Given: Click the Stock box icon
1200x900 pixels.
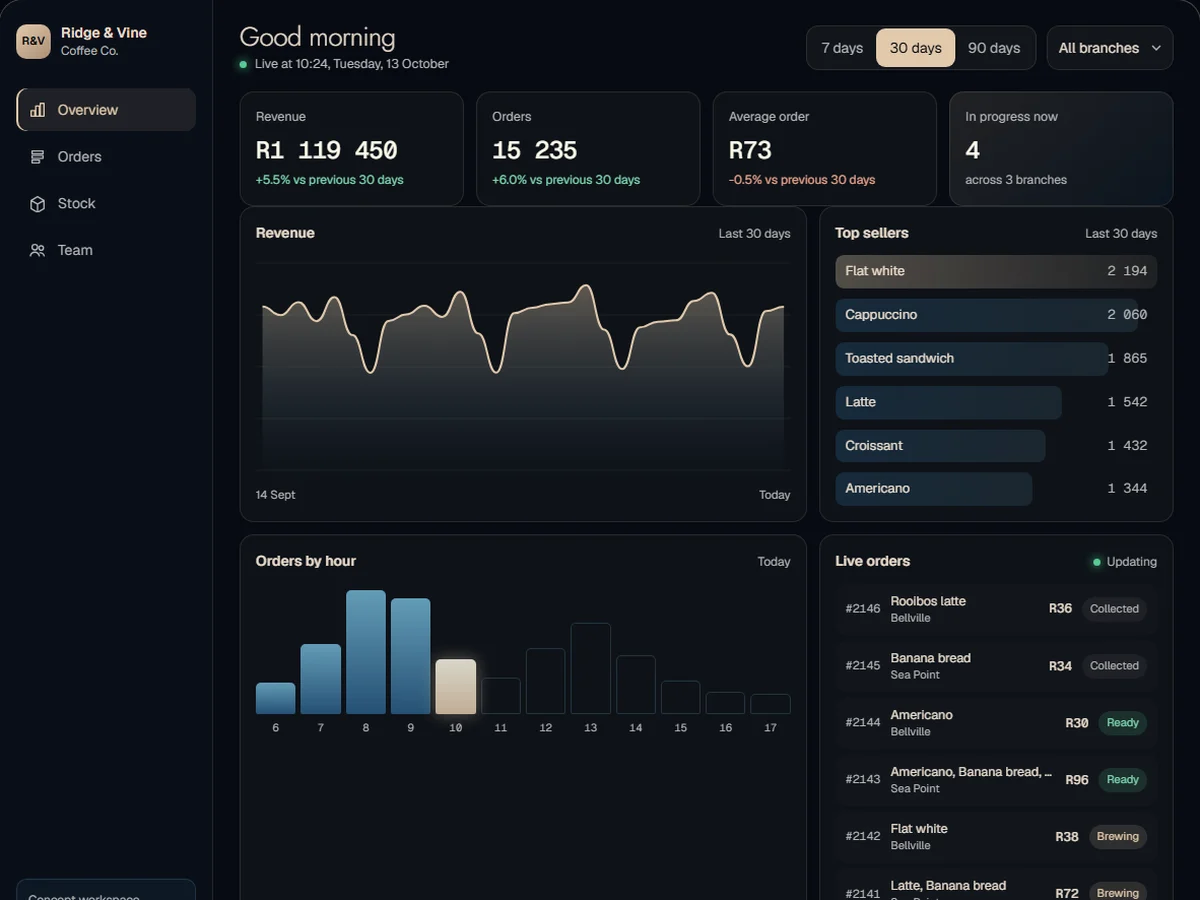Looking at the screenshot, I should pos(38,204).
